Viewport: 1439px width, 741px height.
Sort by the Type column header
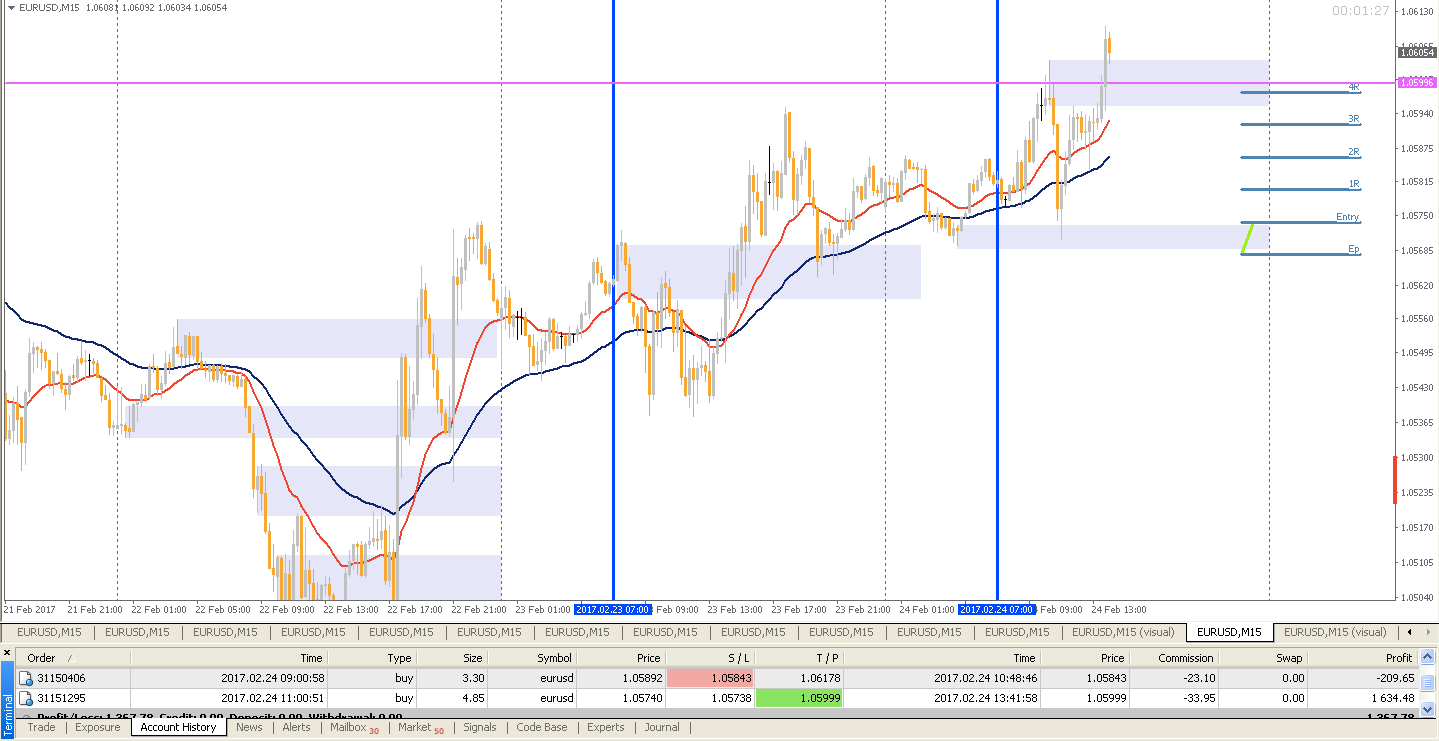tap(372, 658)
